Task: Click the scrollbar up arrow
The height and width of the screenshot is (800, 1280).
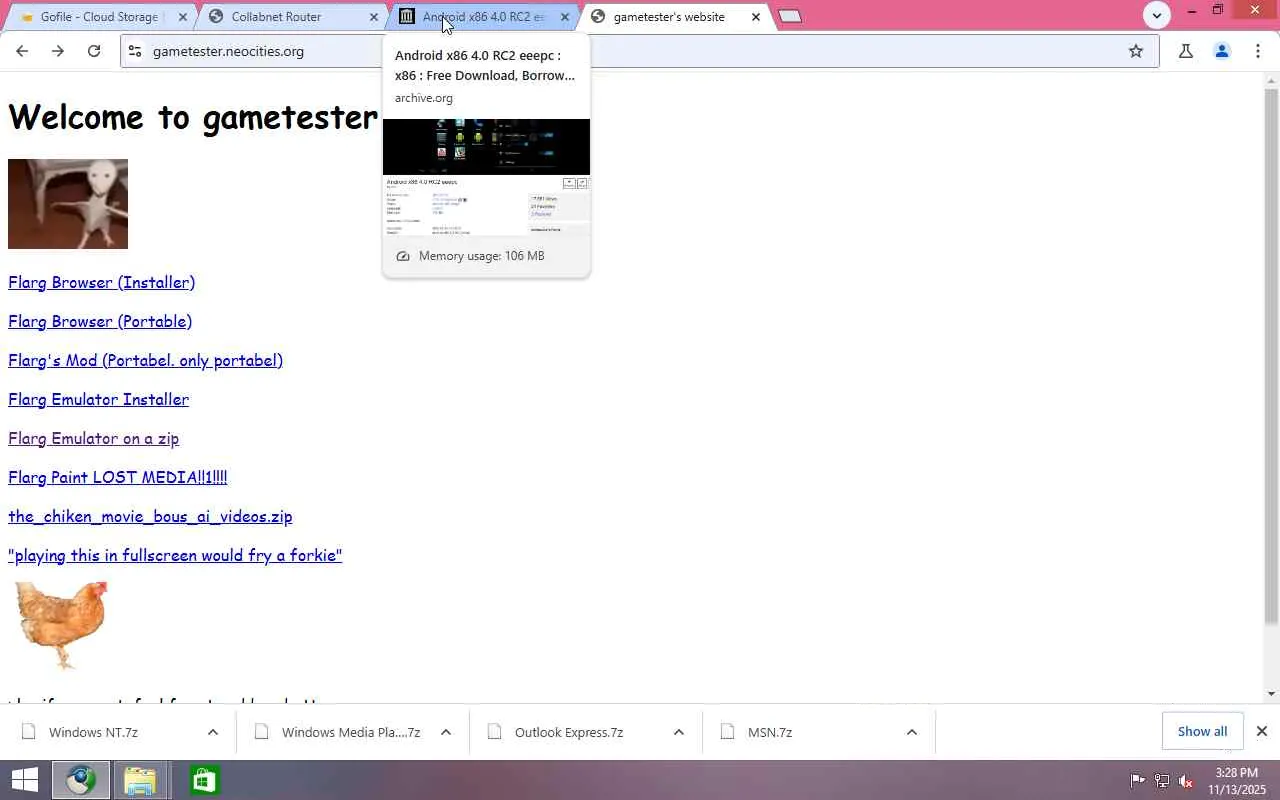Action: 1271,80
